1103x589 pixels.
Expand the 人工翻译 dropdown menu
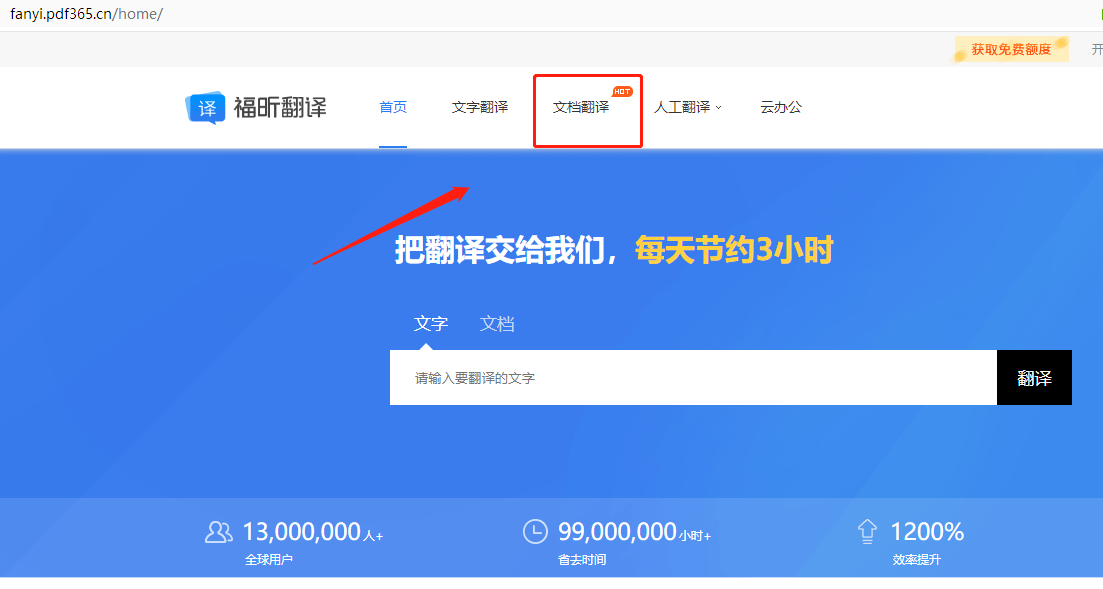687,107
